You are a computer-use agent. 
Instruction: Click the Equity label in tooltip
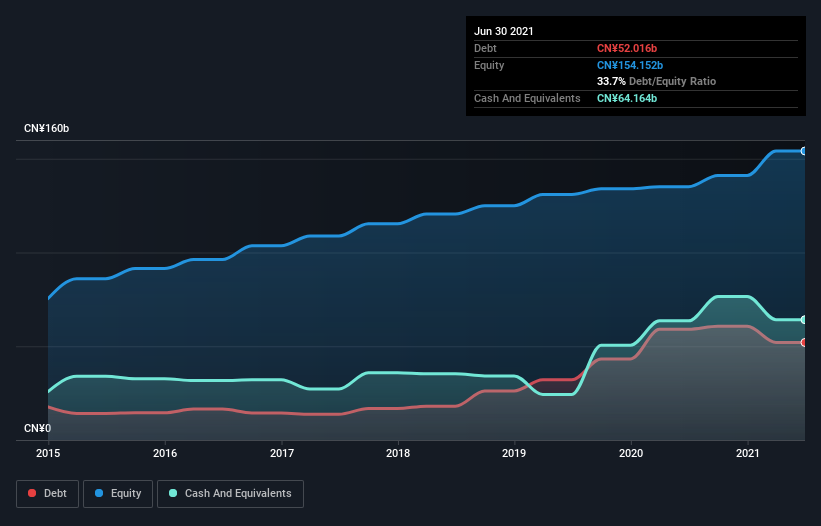(489, 65)
